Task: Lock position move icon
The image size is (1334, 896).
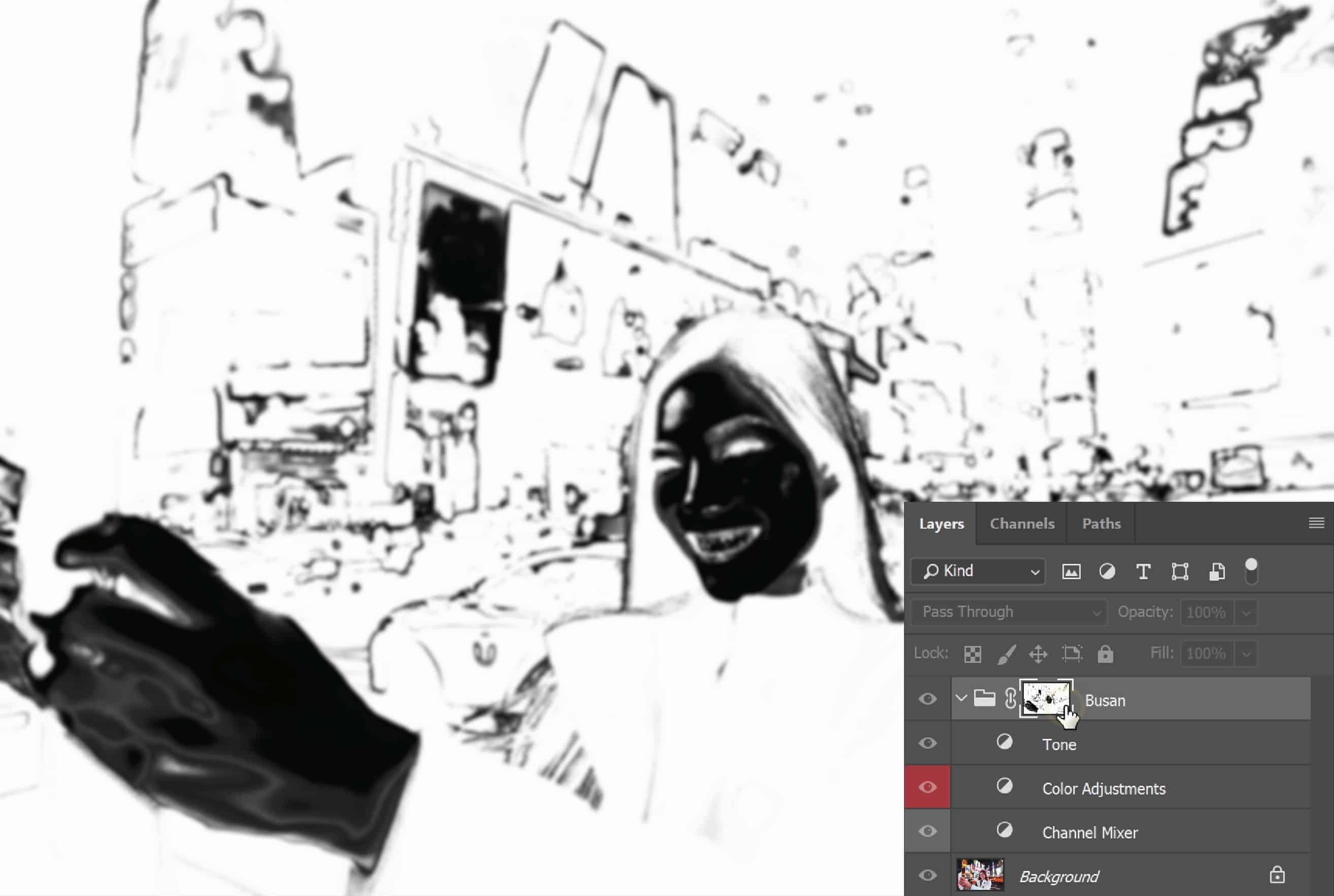Action: click(x=1038, y=653)
